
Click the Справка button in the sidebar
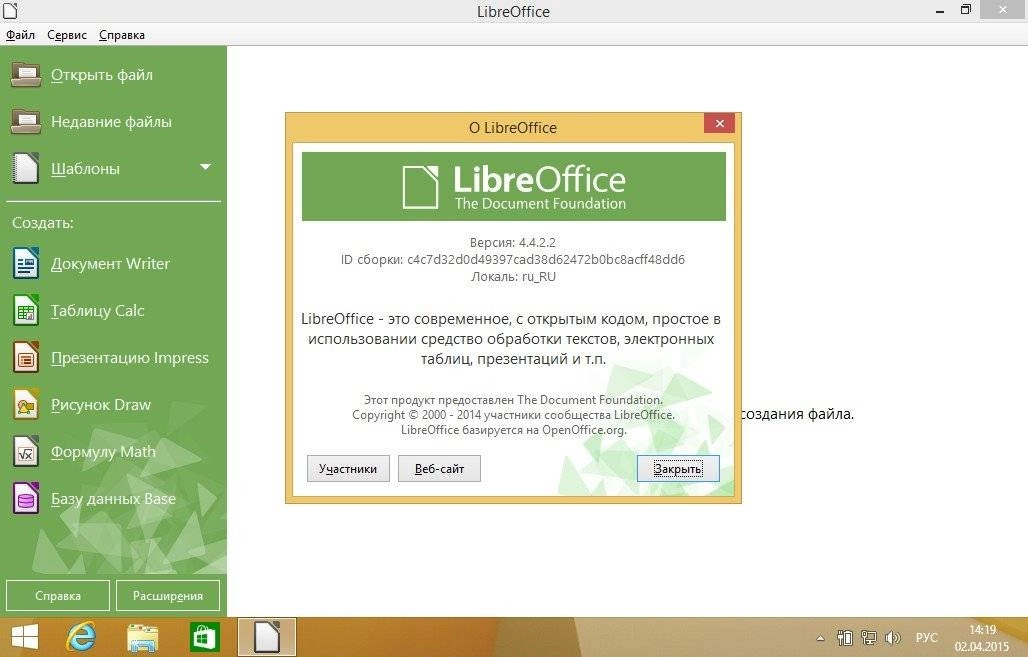pyautogui.click(x=58, y=595)
